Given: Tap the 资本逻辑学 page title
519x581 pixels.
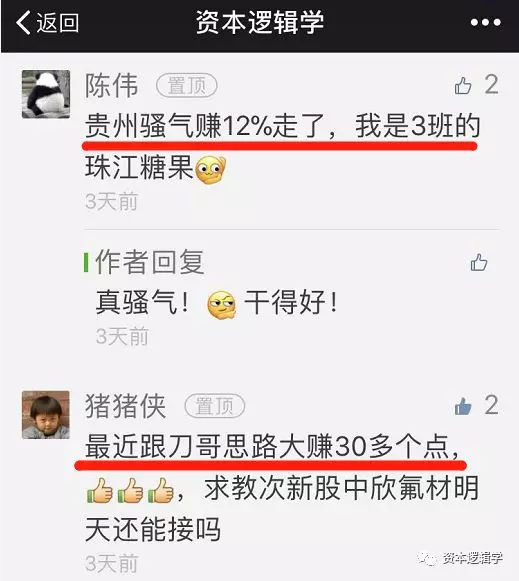Looking at the screenshot, I should coord(260,22).
